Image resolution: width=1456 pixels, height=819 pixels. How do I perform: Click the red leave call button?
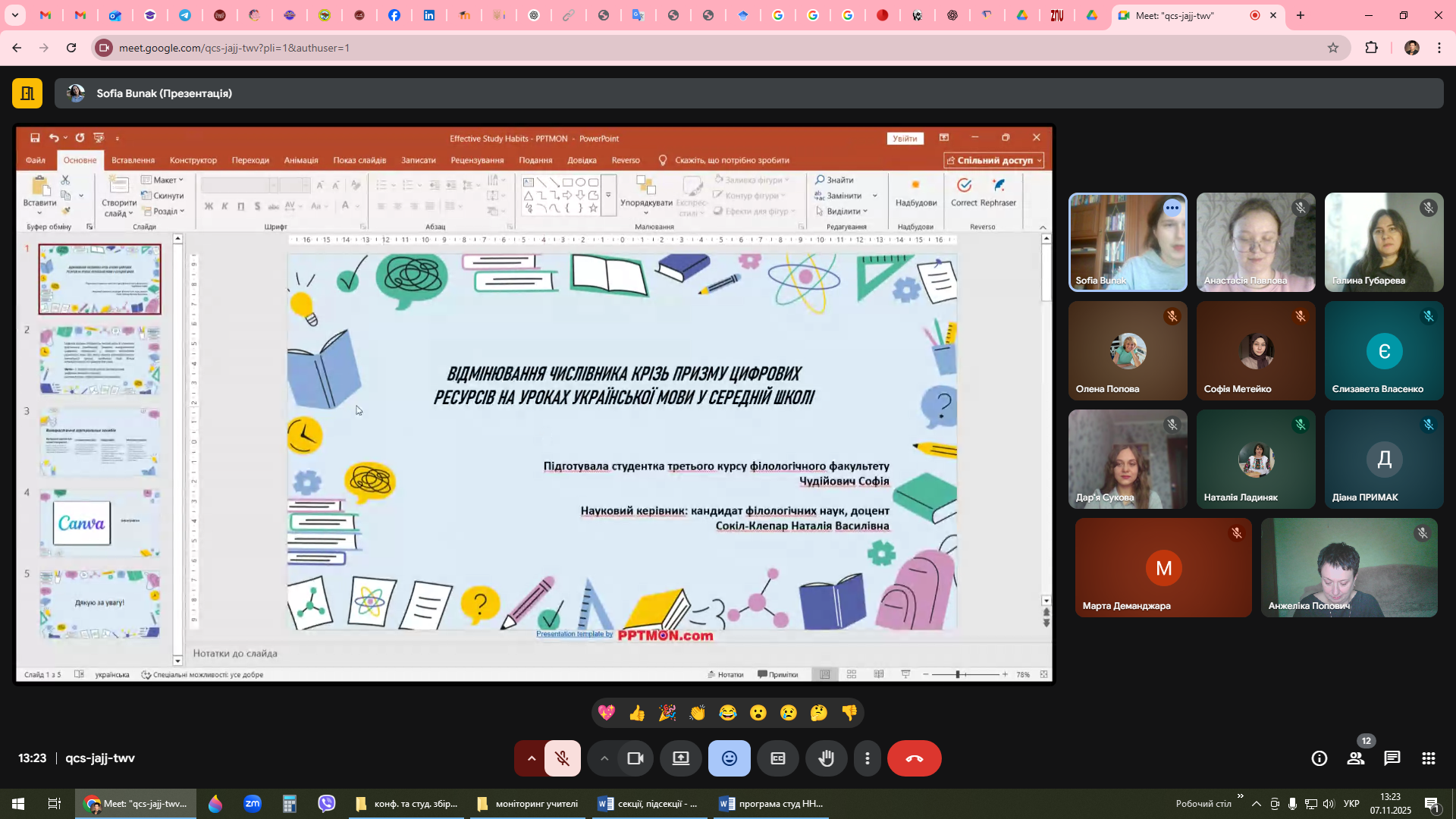click(914, 758)
